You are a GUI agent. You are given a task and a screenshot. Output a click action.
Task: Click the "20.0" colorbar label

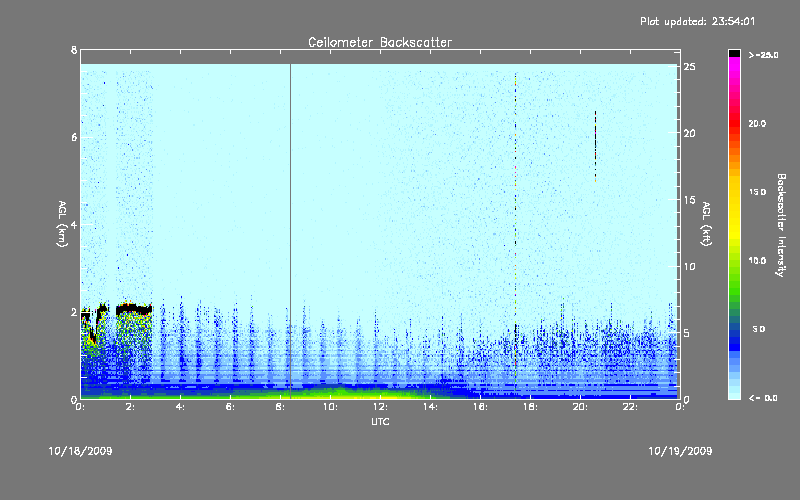pos(757,123)
